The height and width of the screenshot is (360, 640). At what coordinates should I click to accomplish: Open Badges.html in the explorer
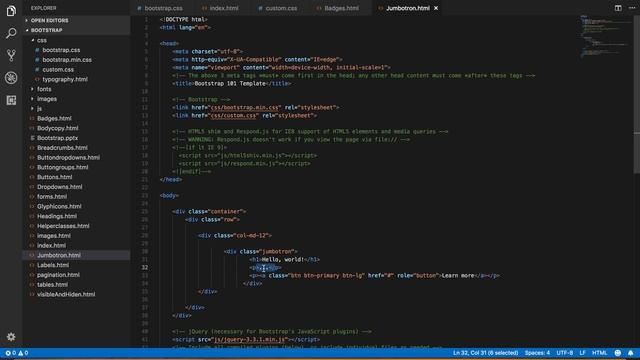pyautogui.click(x=54, y=118)
